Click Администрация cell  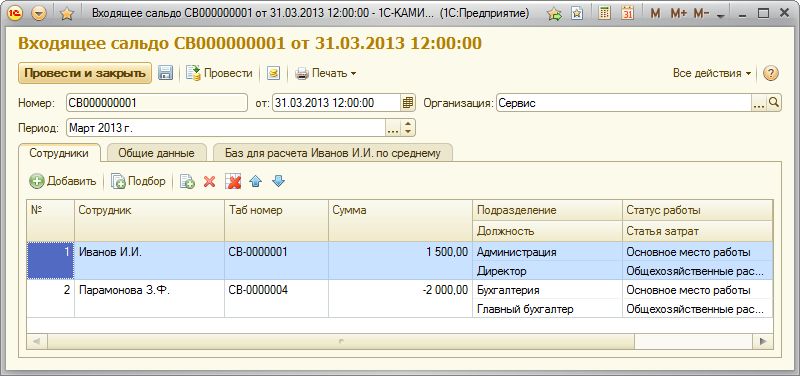pyautogui.click(x=547, y=252)
